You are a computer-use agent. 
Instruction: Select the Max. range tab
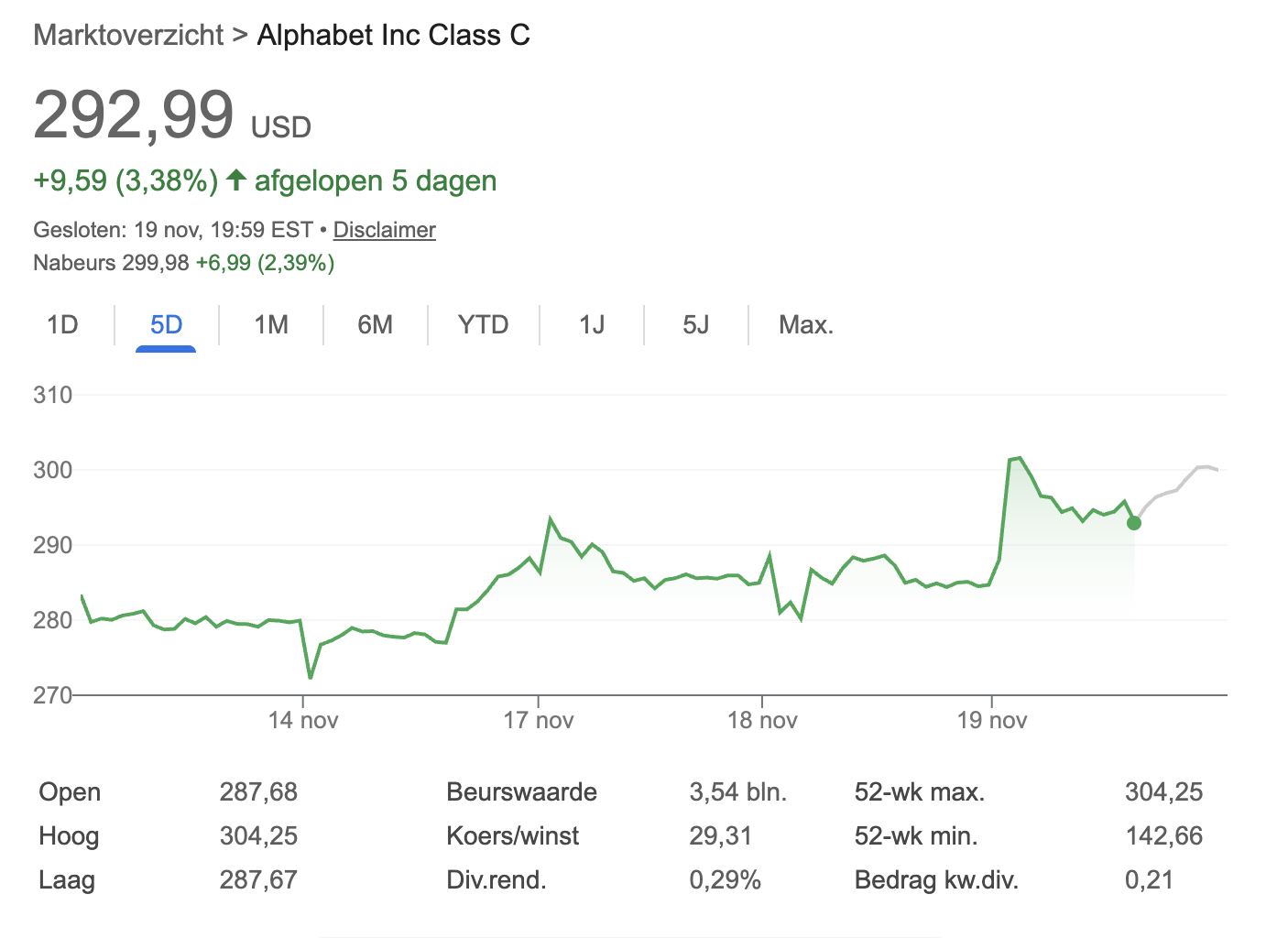pos(805,325)
